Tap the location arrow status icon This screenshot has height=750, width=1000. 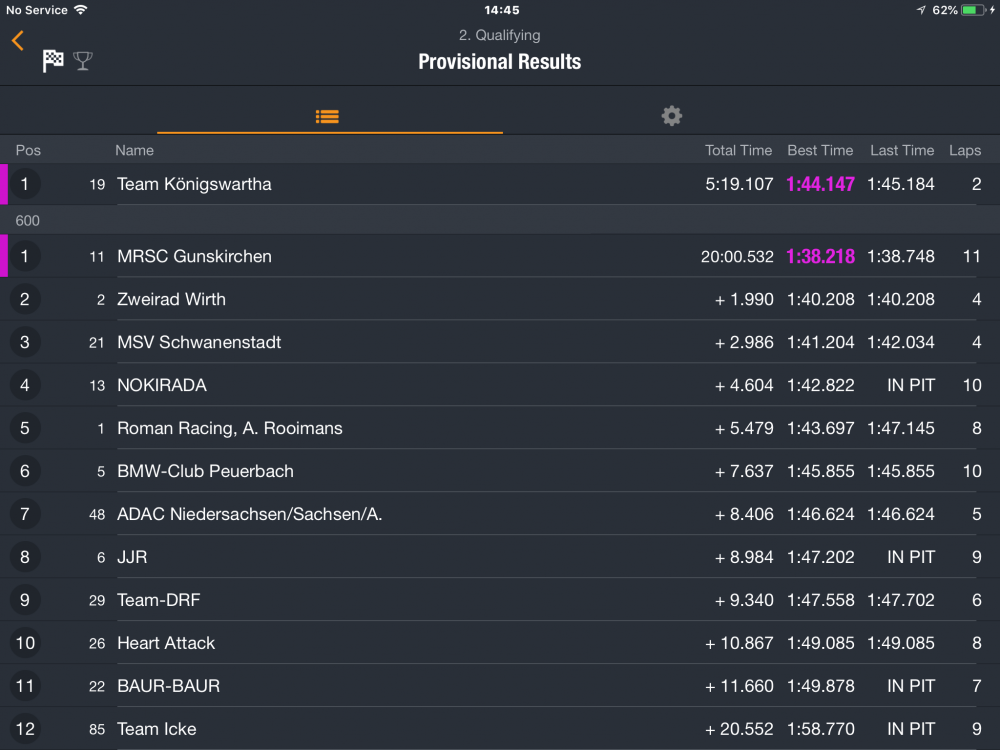coord(921,10)
